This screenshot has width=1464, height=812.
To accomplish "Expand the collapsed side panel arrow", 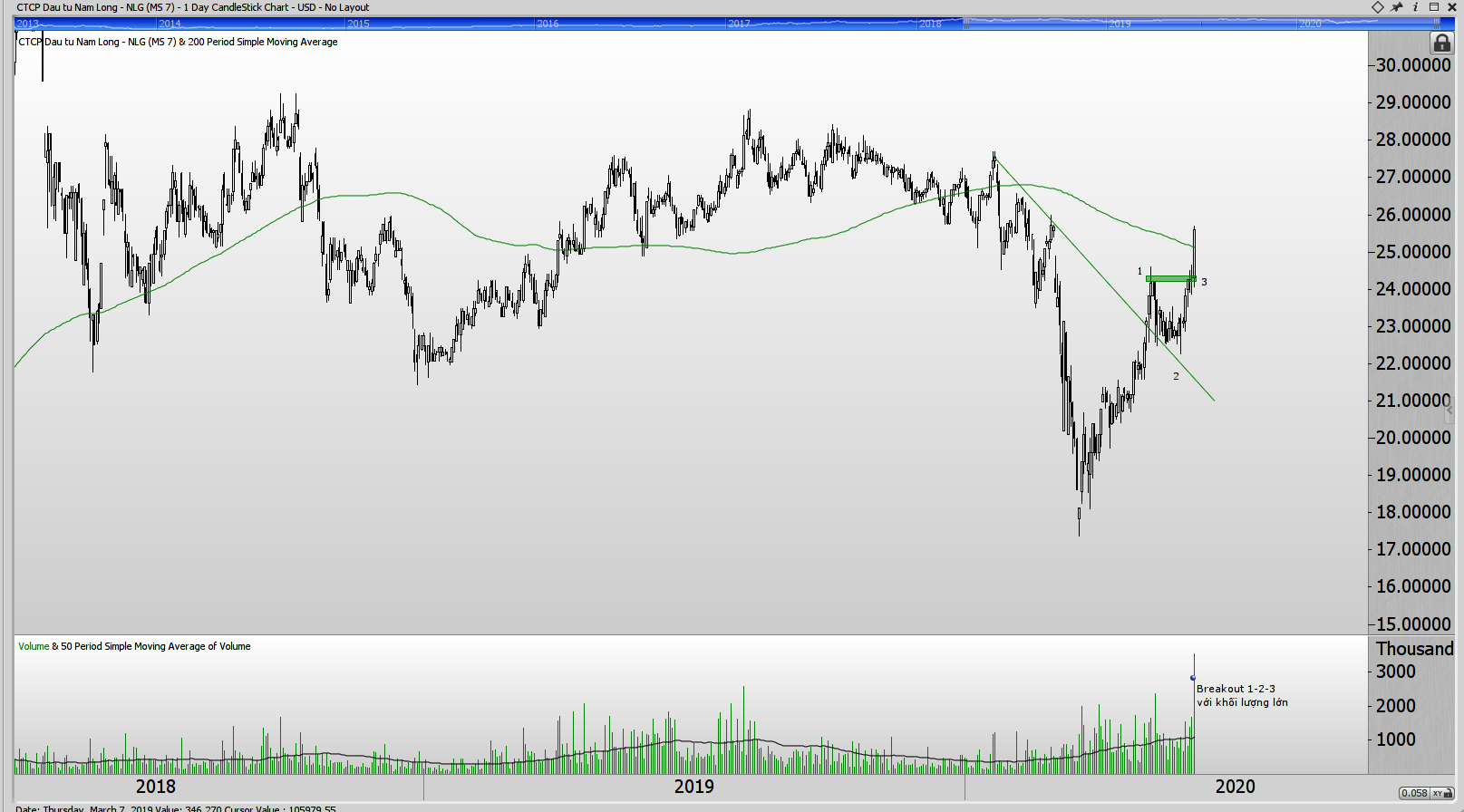I will 1449,411.
